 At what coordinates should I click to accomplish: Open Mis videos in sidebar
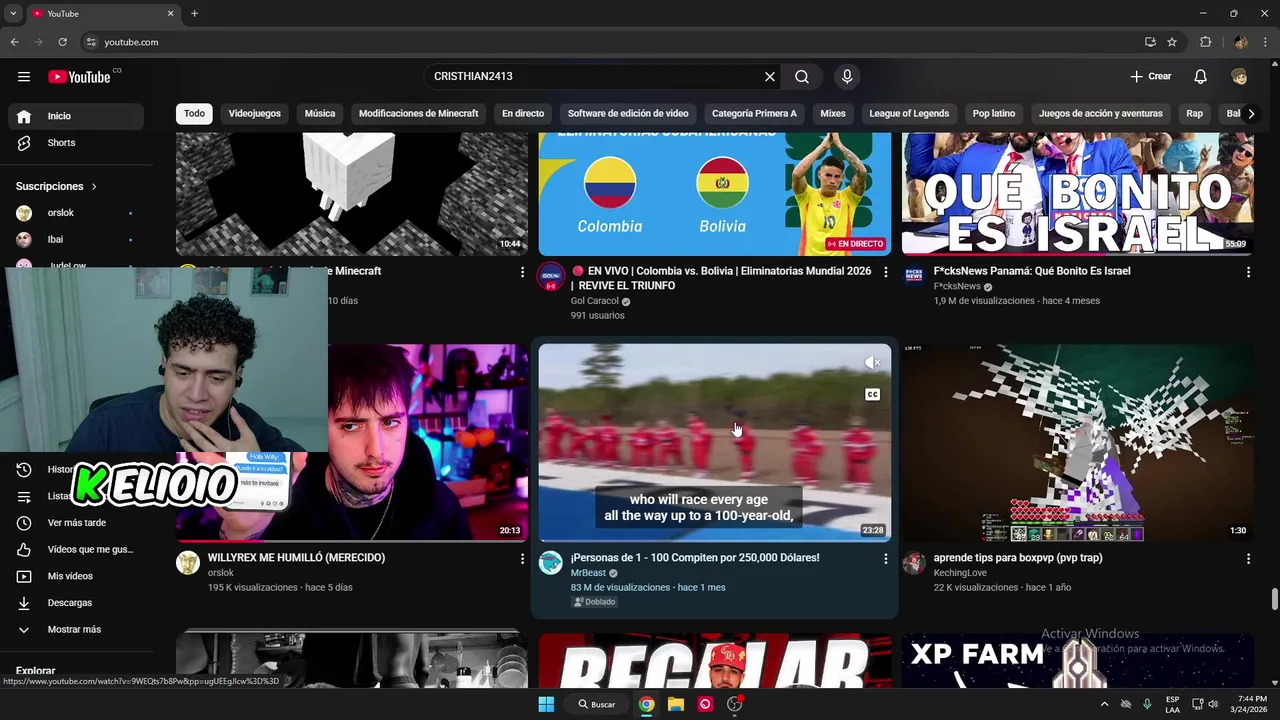point(76,576)
